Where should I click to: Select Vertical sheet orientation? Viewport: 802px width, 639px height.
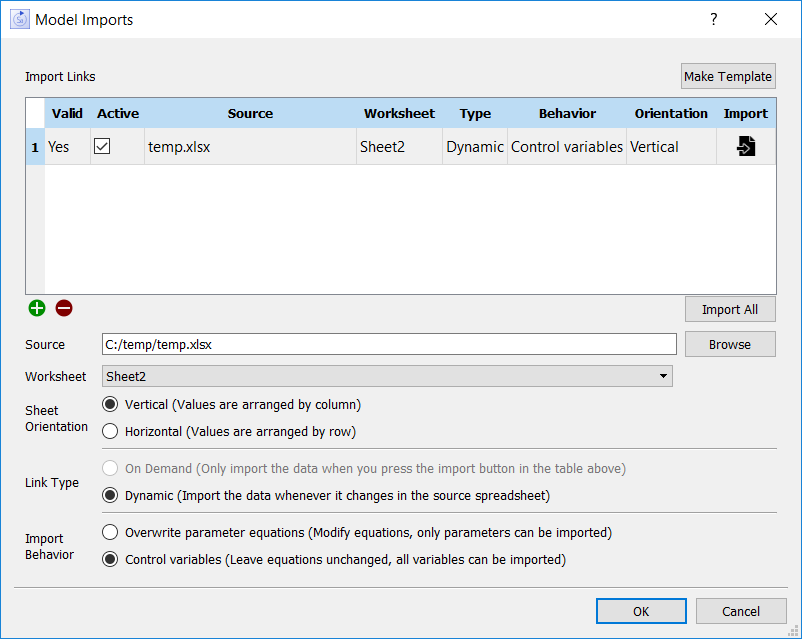tap(110, 405)
